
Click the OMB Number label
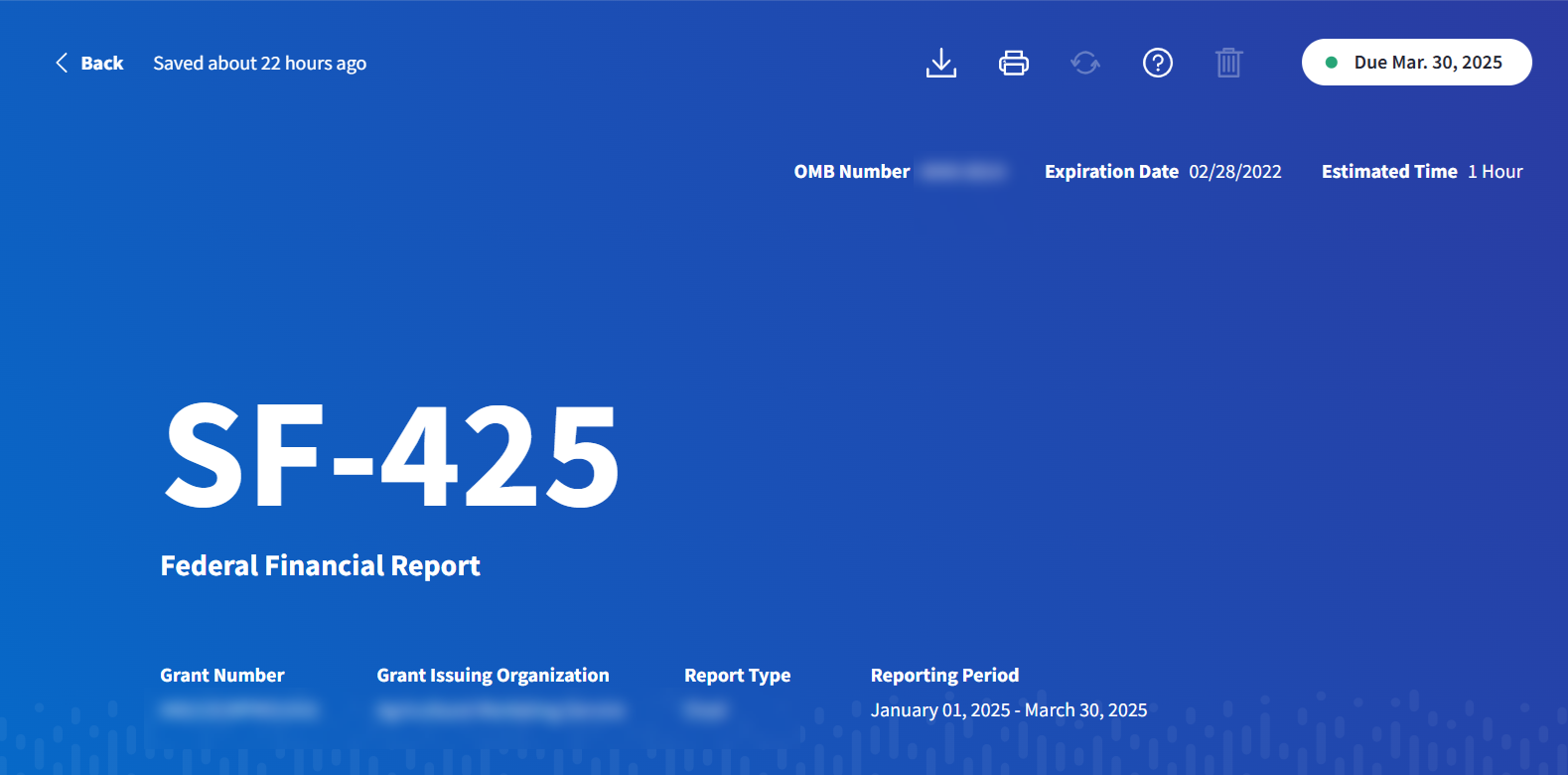851,172
